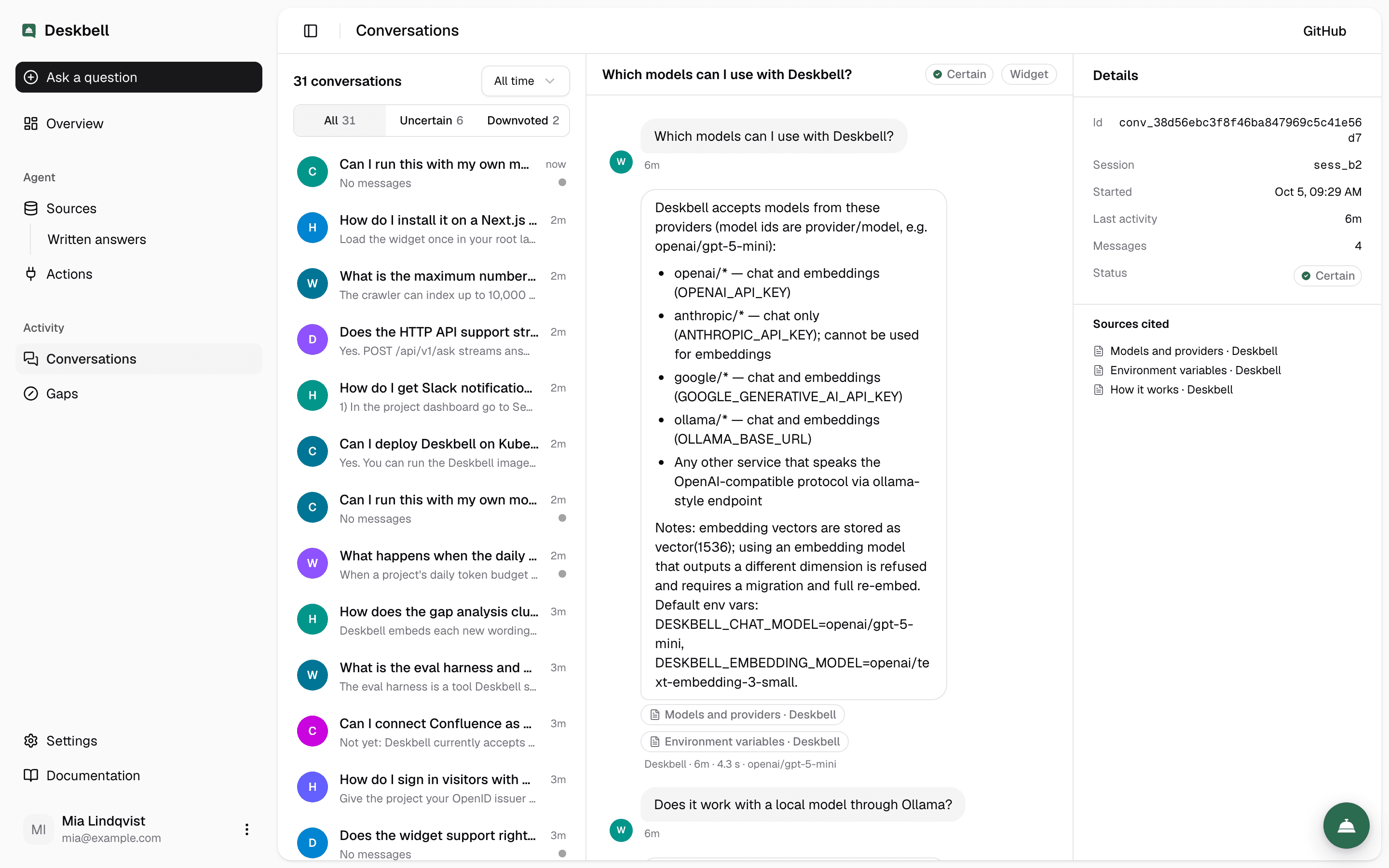The height and width of the screenshot is (868, 1389).
Task: Click avatar of Confluence conversation
Action: 312,731
